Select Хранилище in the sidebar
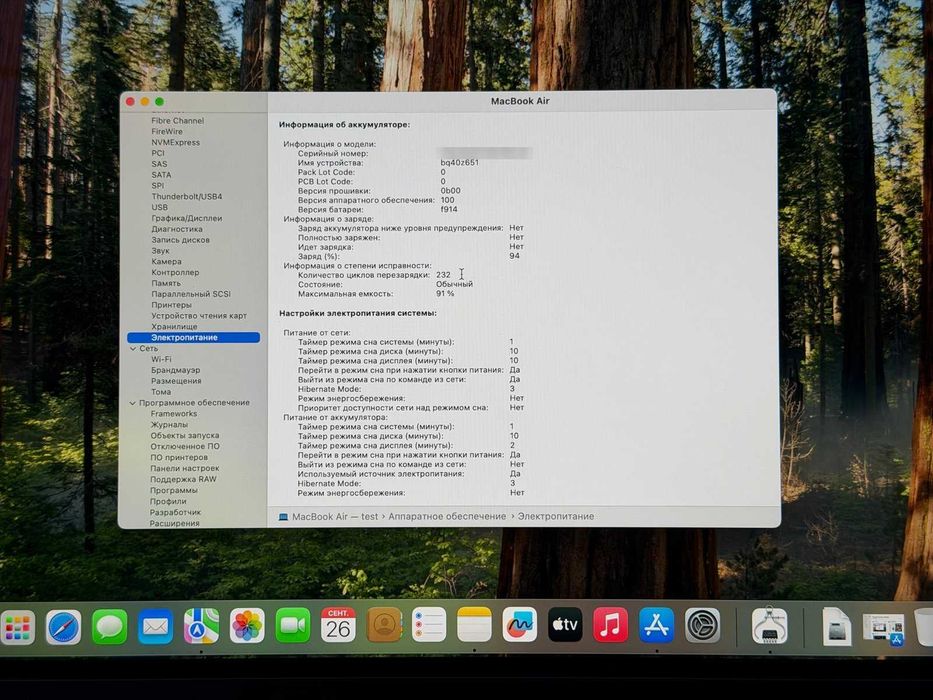Image resolution: width=933 pixels, height=700 pixels. click(x=174, y=327)
